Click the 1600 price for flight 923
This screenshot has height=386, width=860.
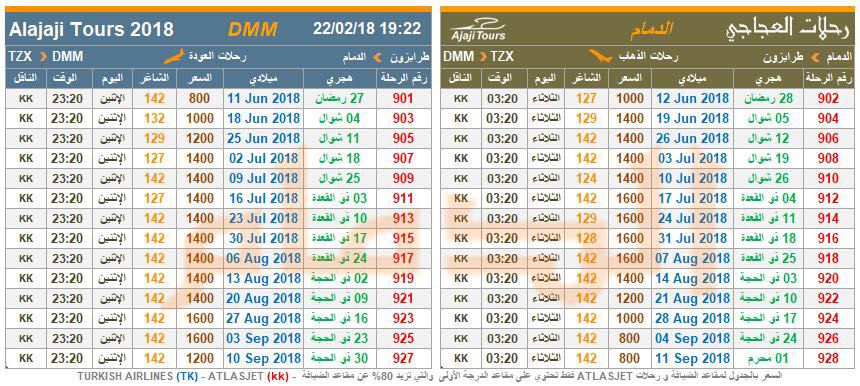tap(200, 319)
